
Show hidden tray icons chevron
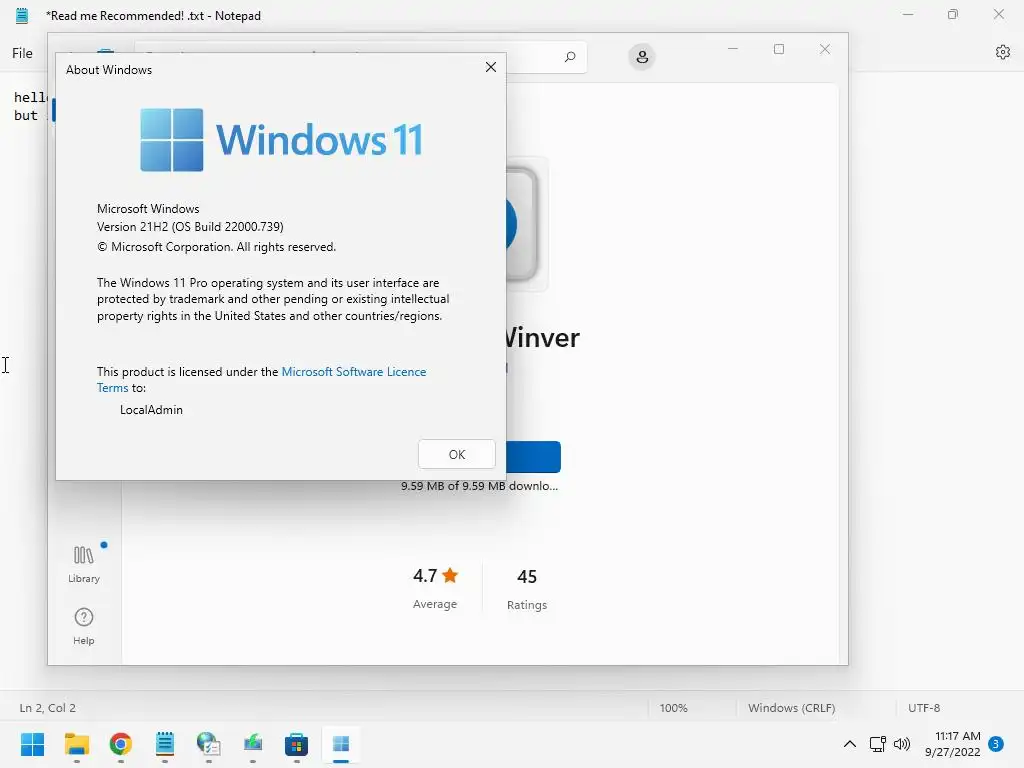(x=850, y=744)
